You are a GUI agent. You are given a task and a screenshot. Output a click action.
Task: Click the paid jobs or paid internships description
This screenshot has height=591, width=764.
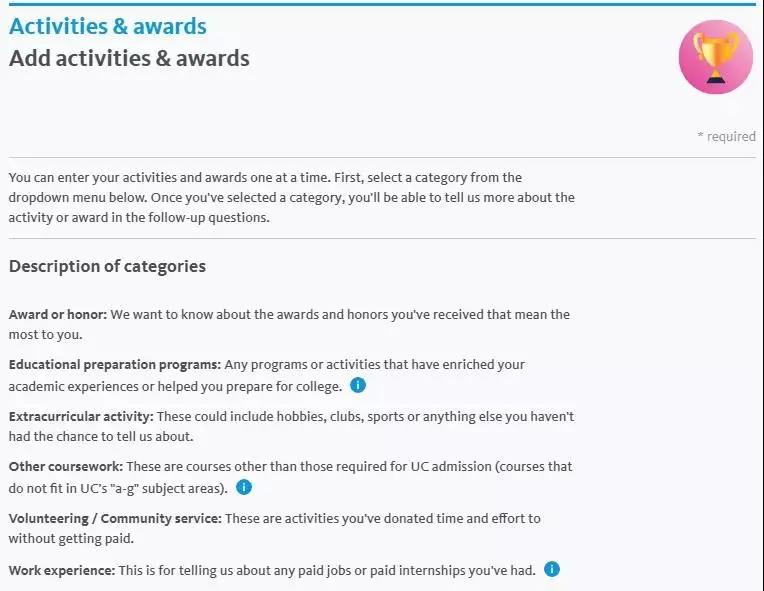click(x=327, y=570)
